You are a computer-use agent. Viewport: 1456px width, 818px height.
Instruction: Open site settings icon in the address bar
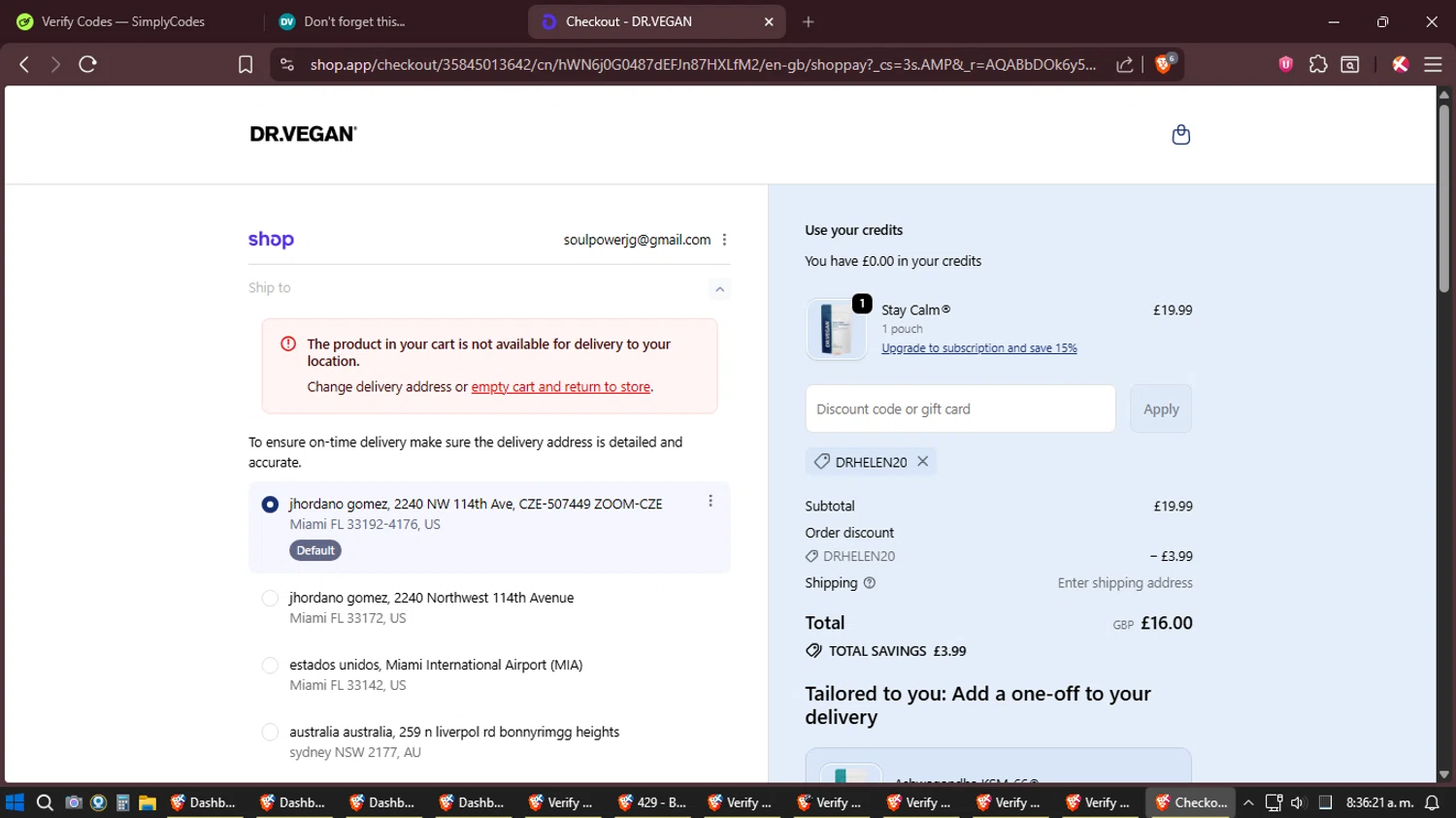pyautogui.click(x=286, y=64)
